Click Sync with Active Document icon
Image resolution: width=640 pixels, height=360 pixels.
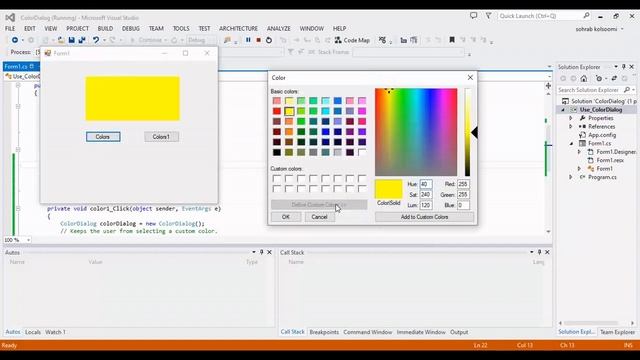614,78
